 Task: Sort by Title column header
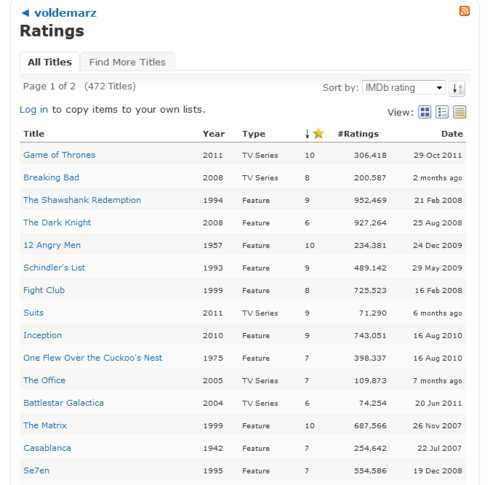pyautogui.click(x=34, y=134)
